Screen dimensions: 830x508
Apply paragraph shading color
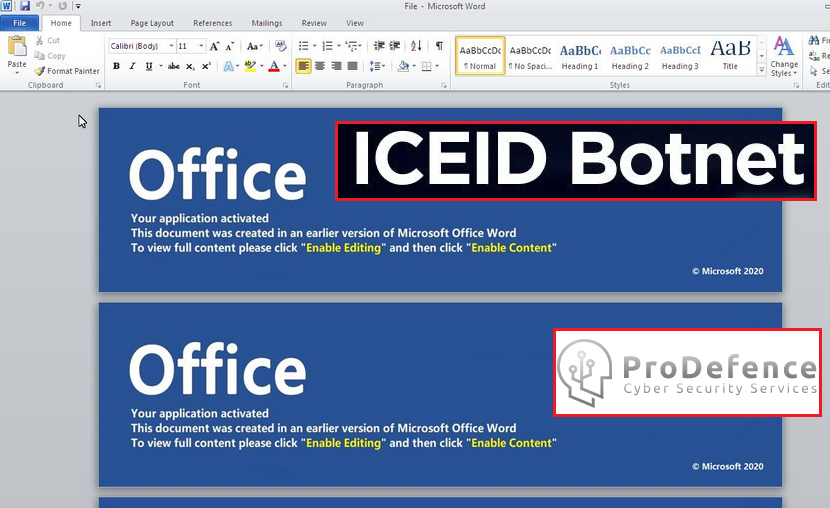point(403,66)
